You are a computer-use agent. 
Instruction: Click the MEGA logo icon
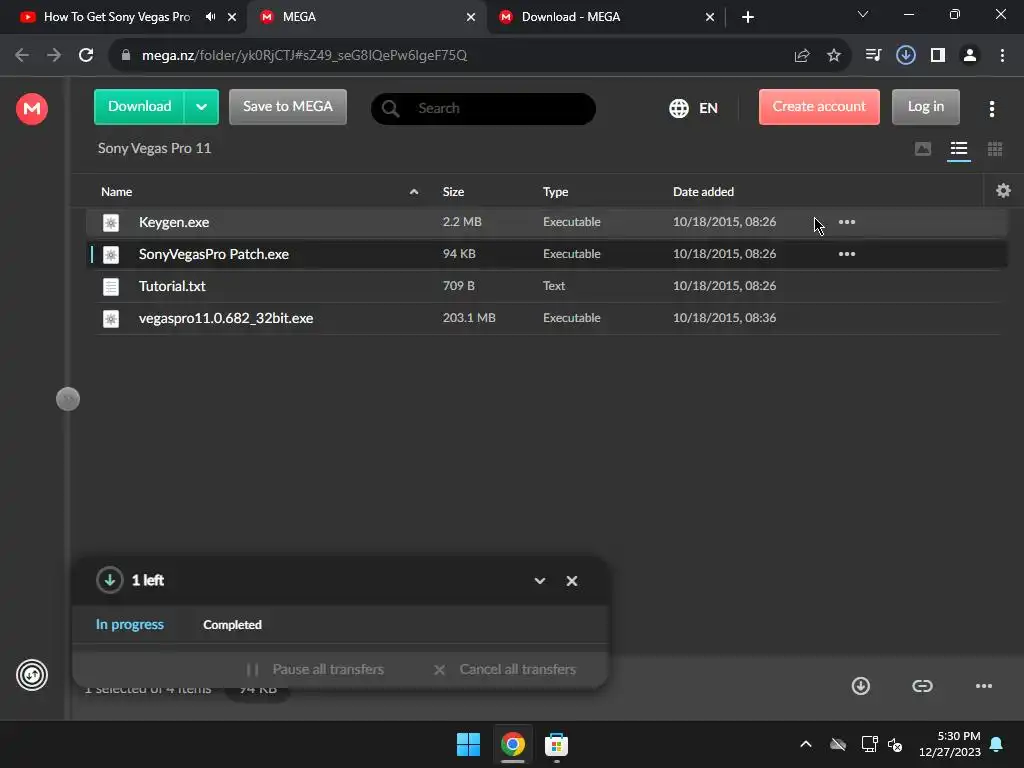(x=31, y=108)
